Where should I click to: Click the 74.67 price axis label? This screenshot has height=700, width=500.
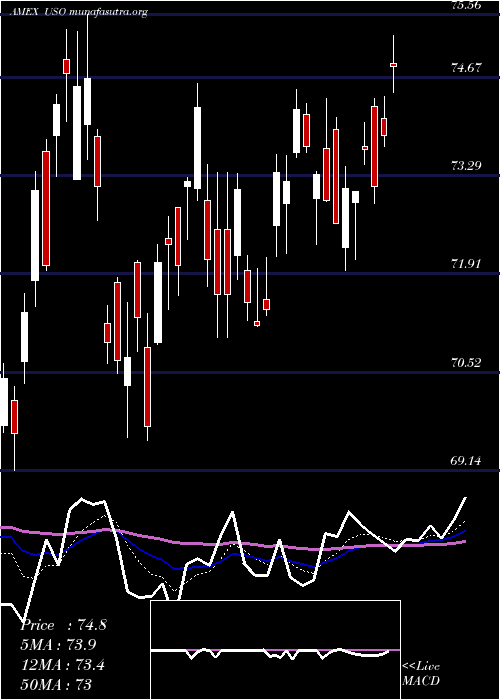(467, 68)
